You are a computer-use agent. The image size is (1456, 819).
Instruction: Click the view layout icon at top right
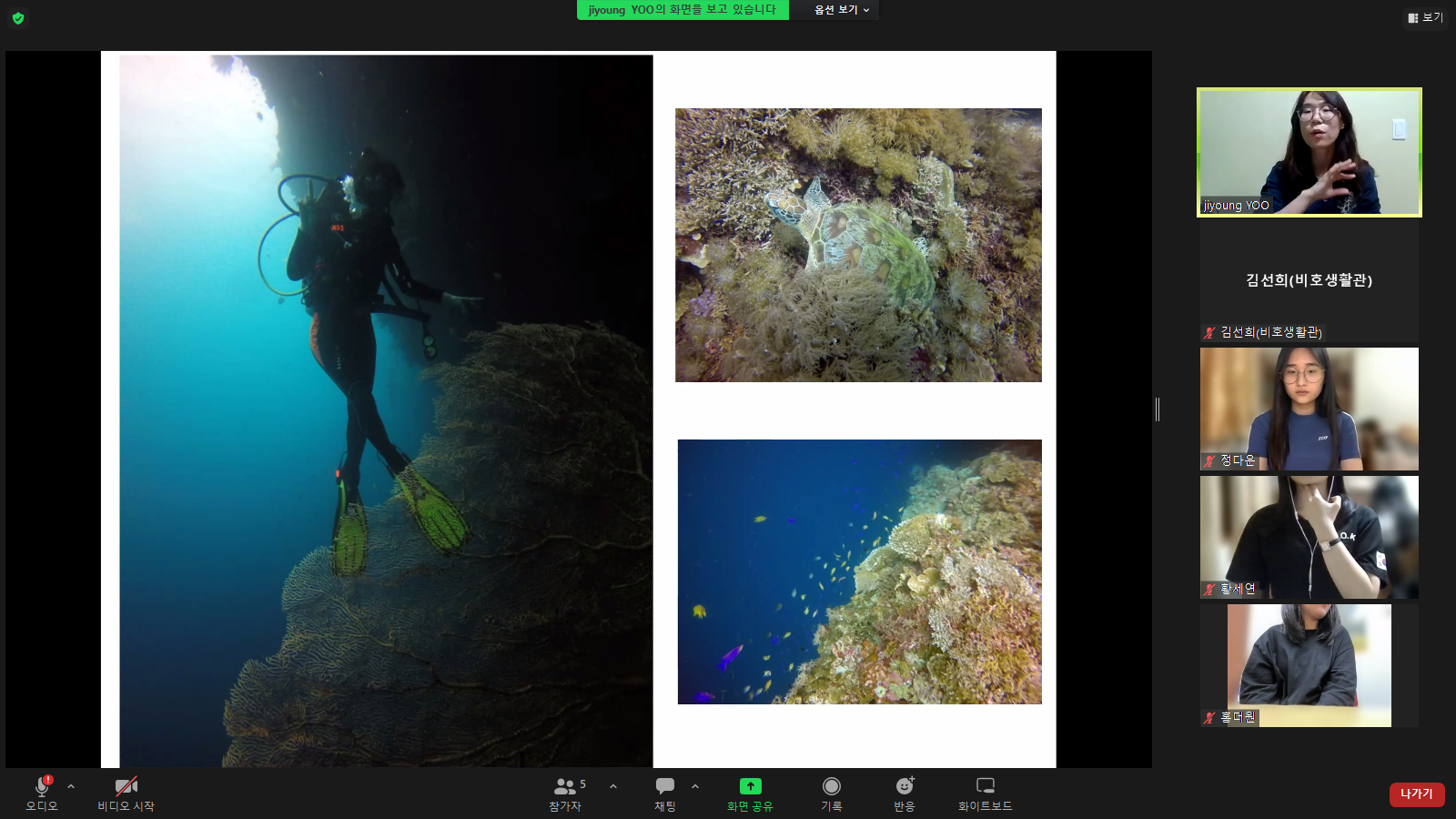click(x=1425, y=17)
